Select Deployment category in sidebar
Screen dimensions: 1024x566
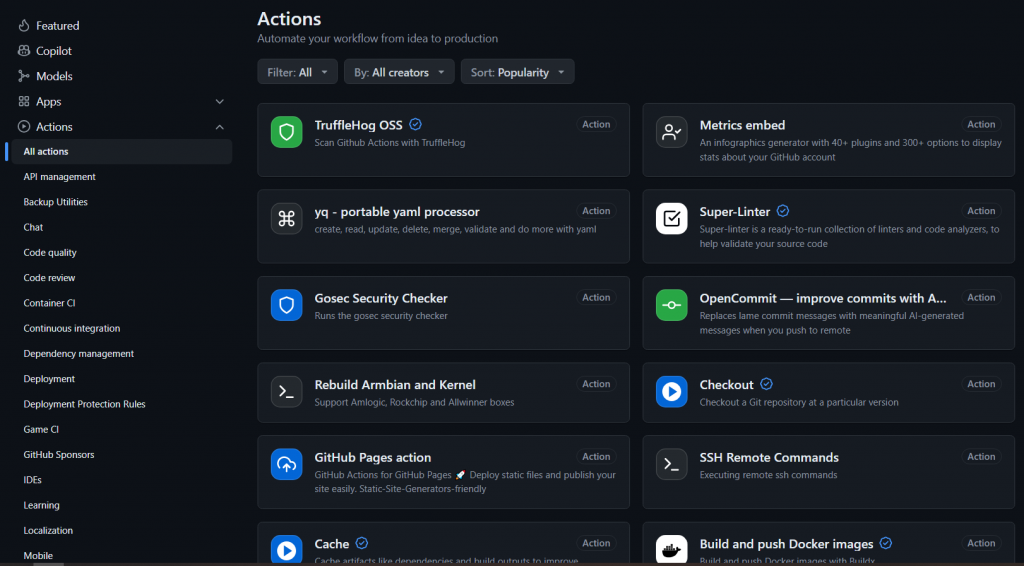tap(49, 379)
